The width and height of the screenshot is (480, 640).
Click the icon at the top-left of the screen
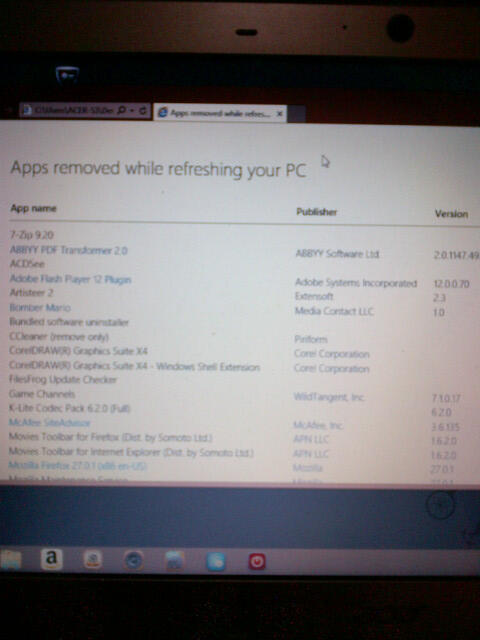click(x=67, y=75)
